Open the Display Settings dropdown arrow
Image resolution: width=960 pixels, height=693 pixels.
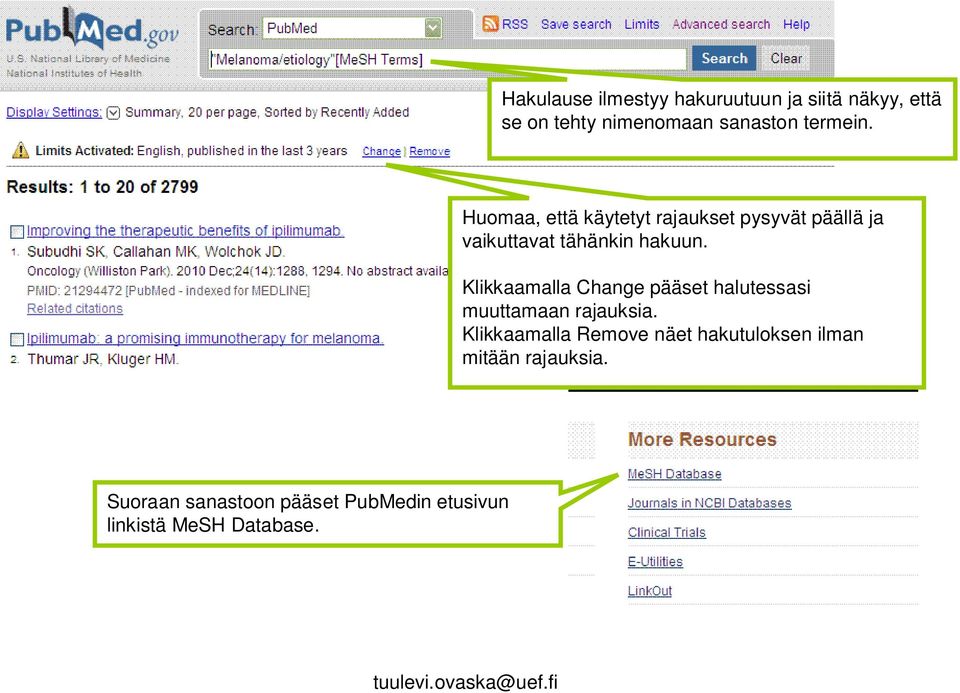113,113
